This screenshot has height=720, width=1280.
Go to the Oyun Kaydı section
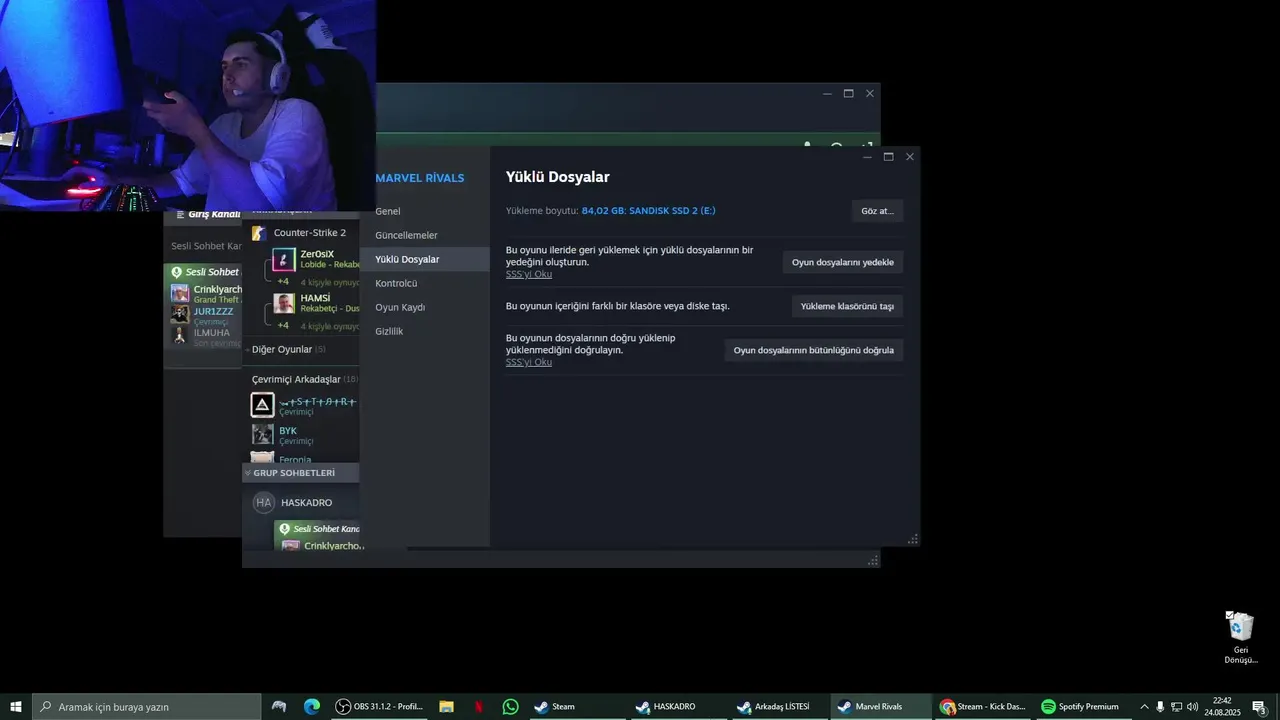tap(425, 307)
